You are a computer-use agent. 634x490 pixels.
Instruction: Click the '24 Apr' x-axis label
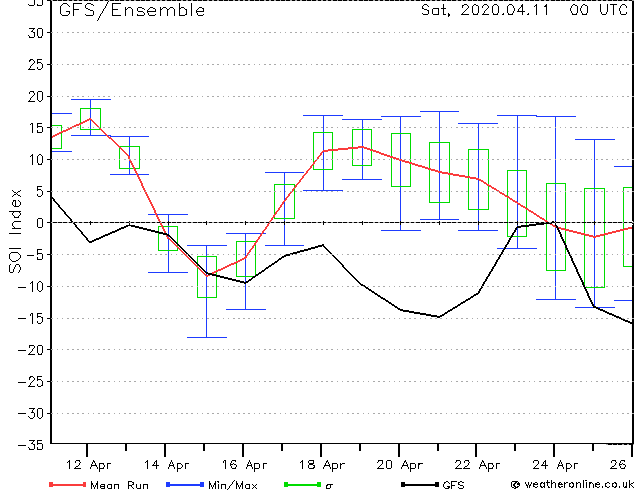[x=555, y=465]
